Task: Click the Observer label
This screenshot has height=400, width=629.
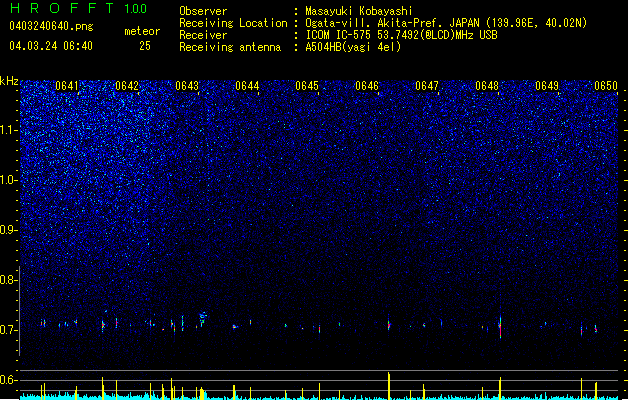Action: 203,11
